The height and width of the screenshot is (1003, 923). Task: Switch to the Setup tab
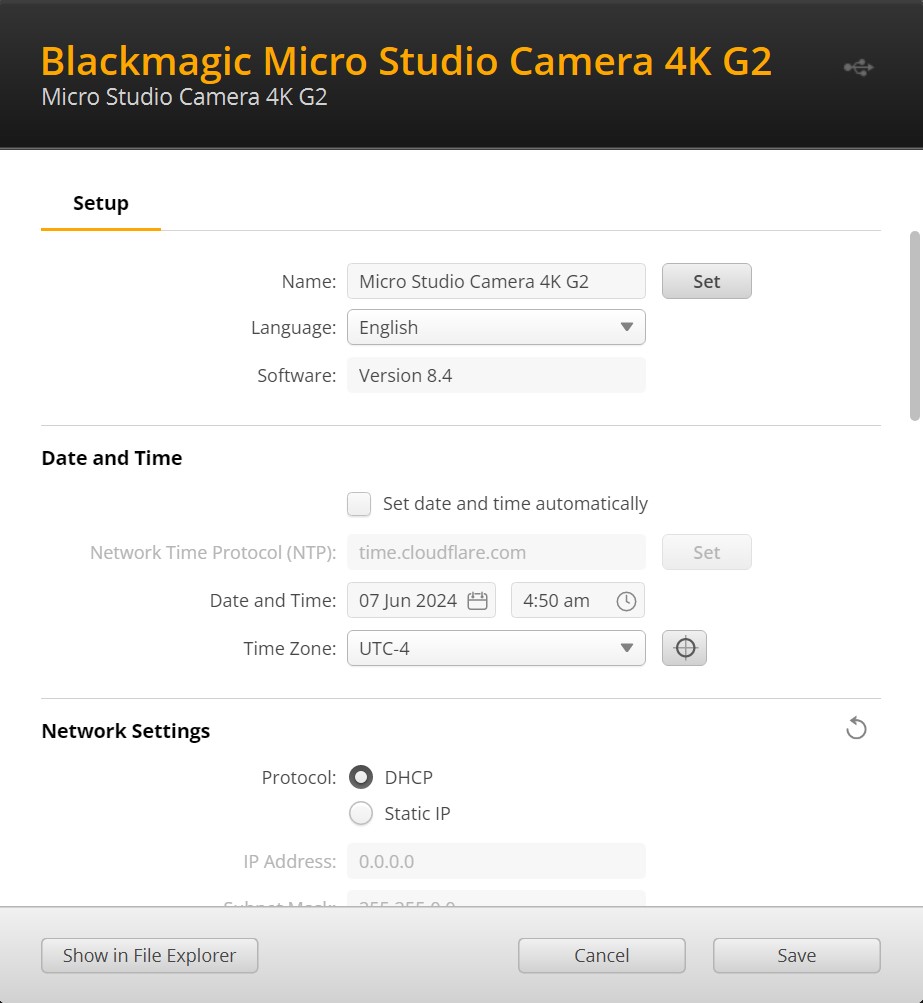click(x=101, y=203)
